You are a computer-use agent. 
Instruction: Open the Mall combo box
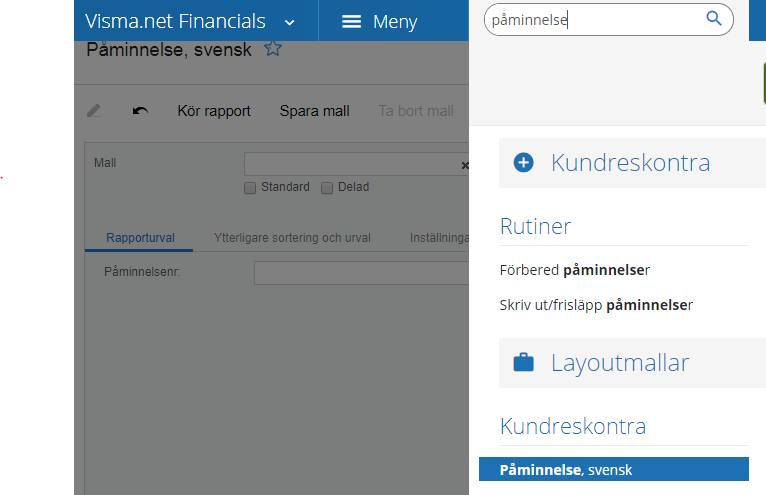point(352,164)
